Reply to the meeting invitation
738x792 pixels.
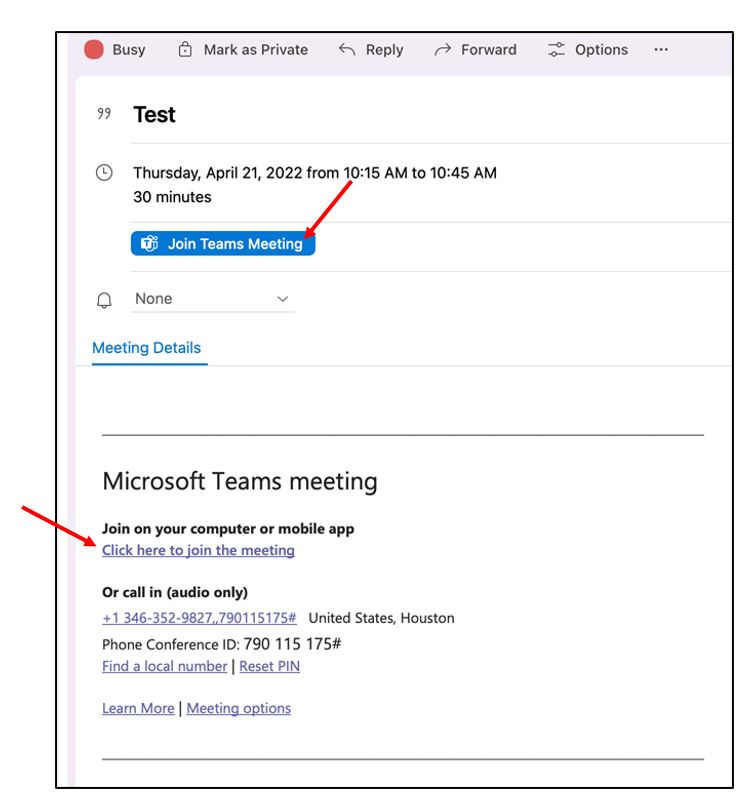[371, 50]
